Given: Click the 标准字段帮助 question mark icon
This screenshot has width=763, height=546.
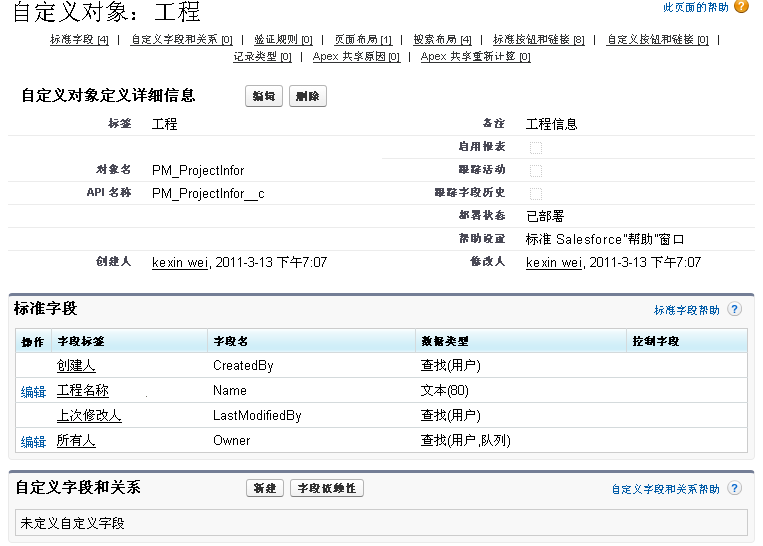Looking at the screenshot, I should [x=734, y=309].
